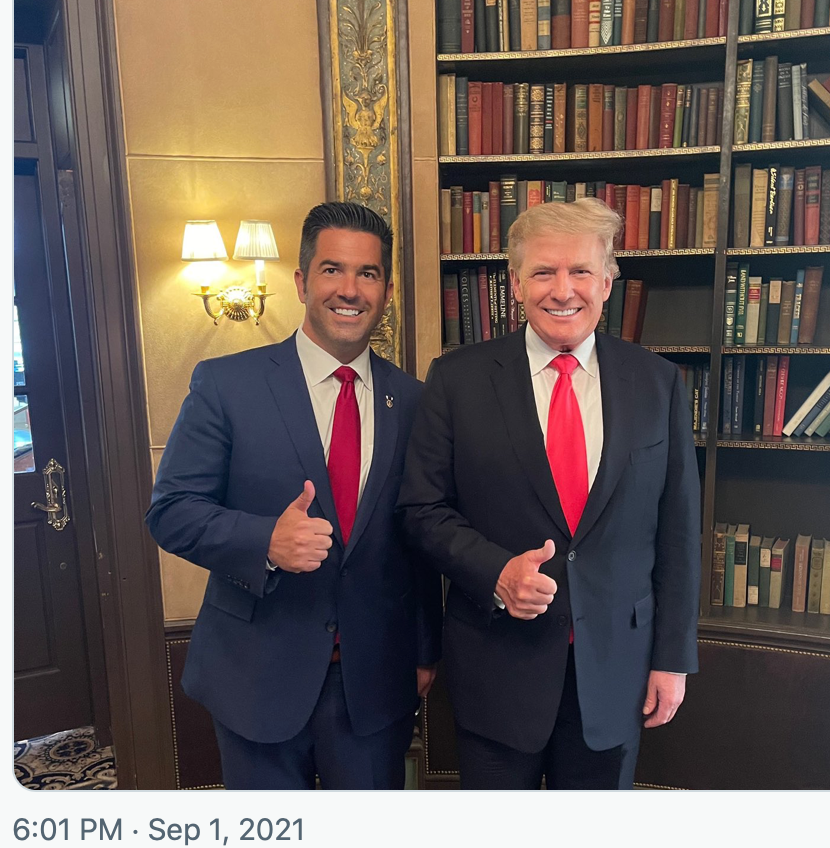
Task: Click the bright red tie on black suit
Action: (566, 443)
